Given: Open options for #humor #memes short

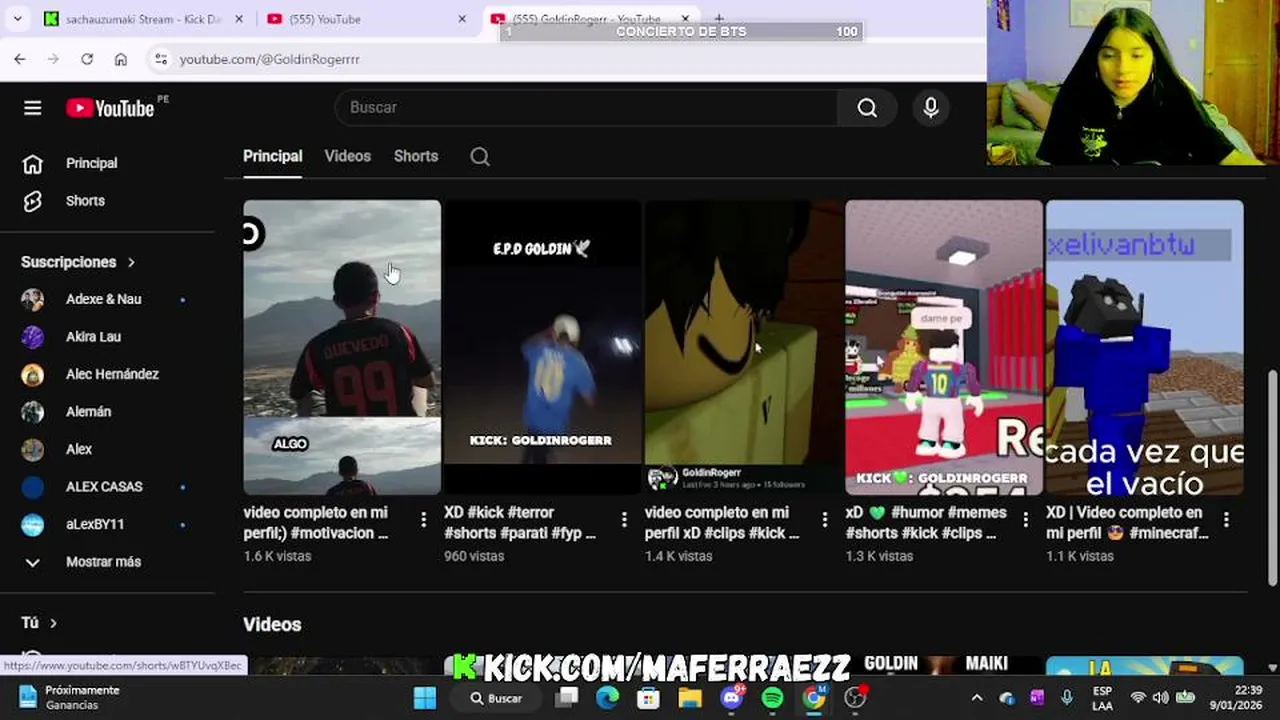Looking at the screenshot, I should [1025, 520].
